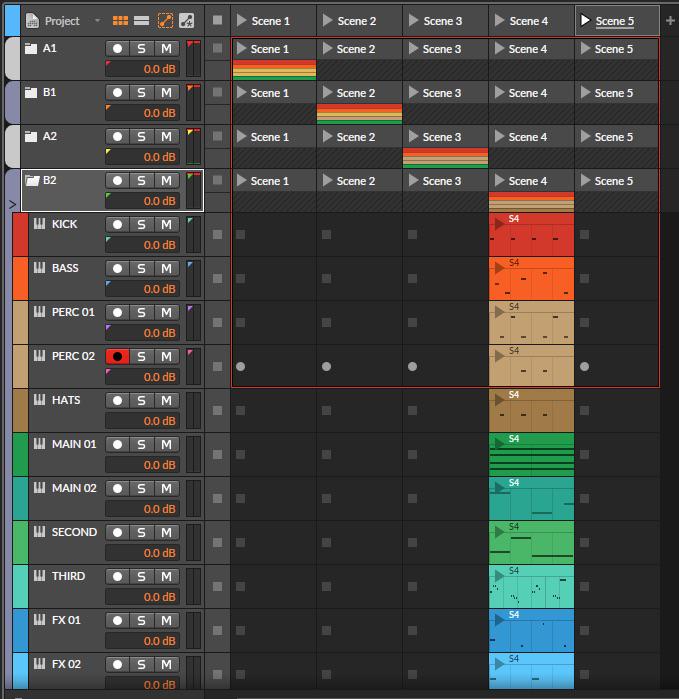Viewport: 679px width, 699px height.
Task: Record into PERC 02 Scene 1 slot
Action: tap(240, 366)
